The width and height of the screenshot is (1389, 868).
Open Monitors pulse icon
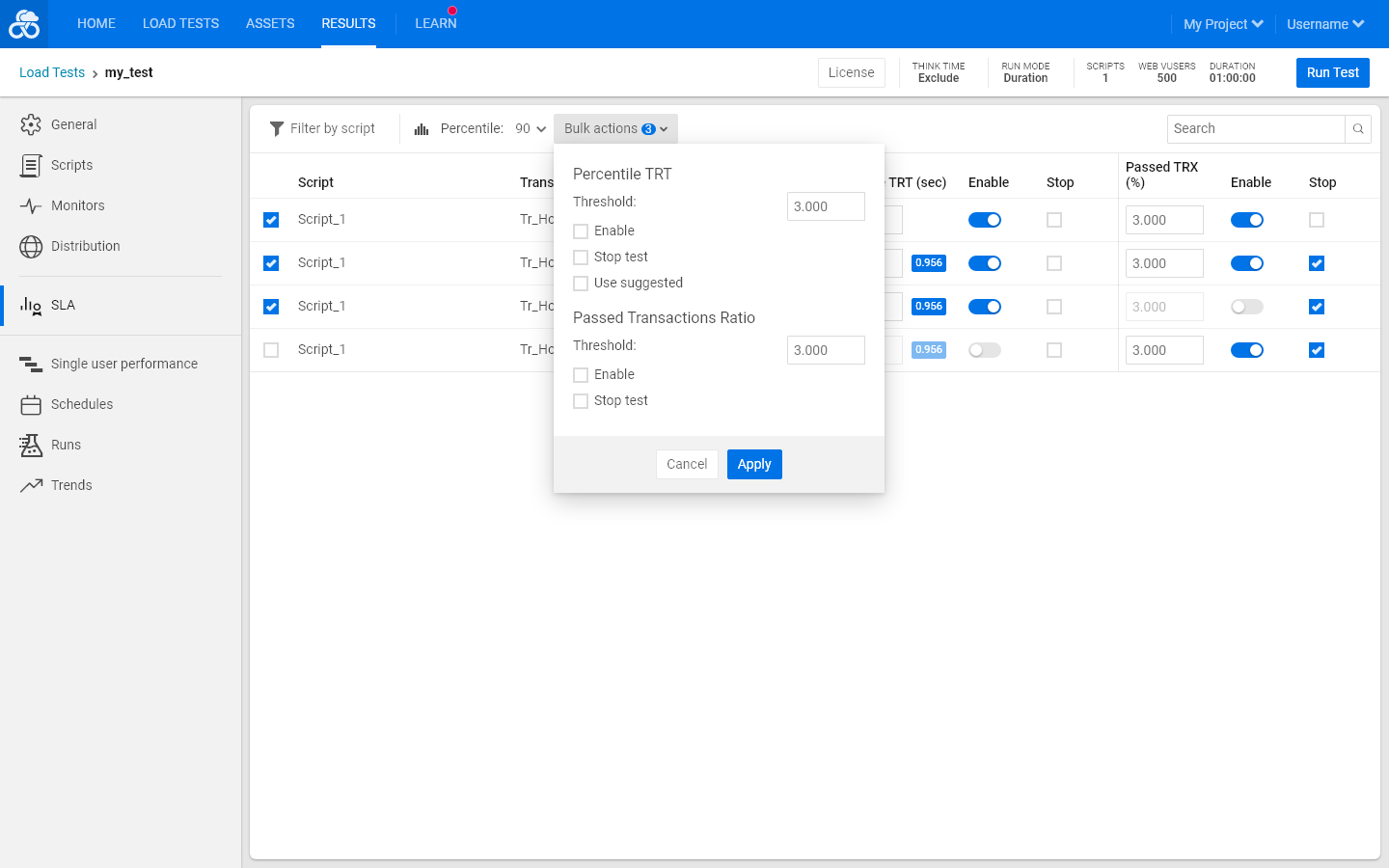pyautogui.click(x=31, y=205)
